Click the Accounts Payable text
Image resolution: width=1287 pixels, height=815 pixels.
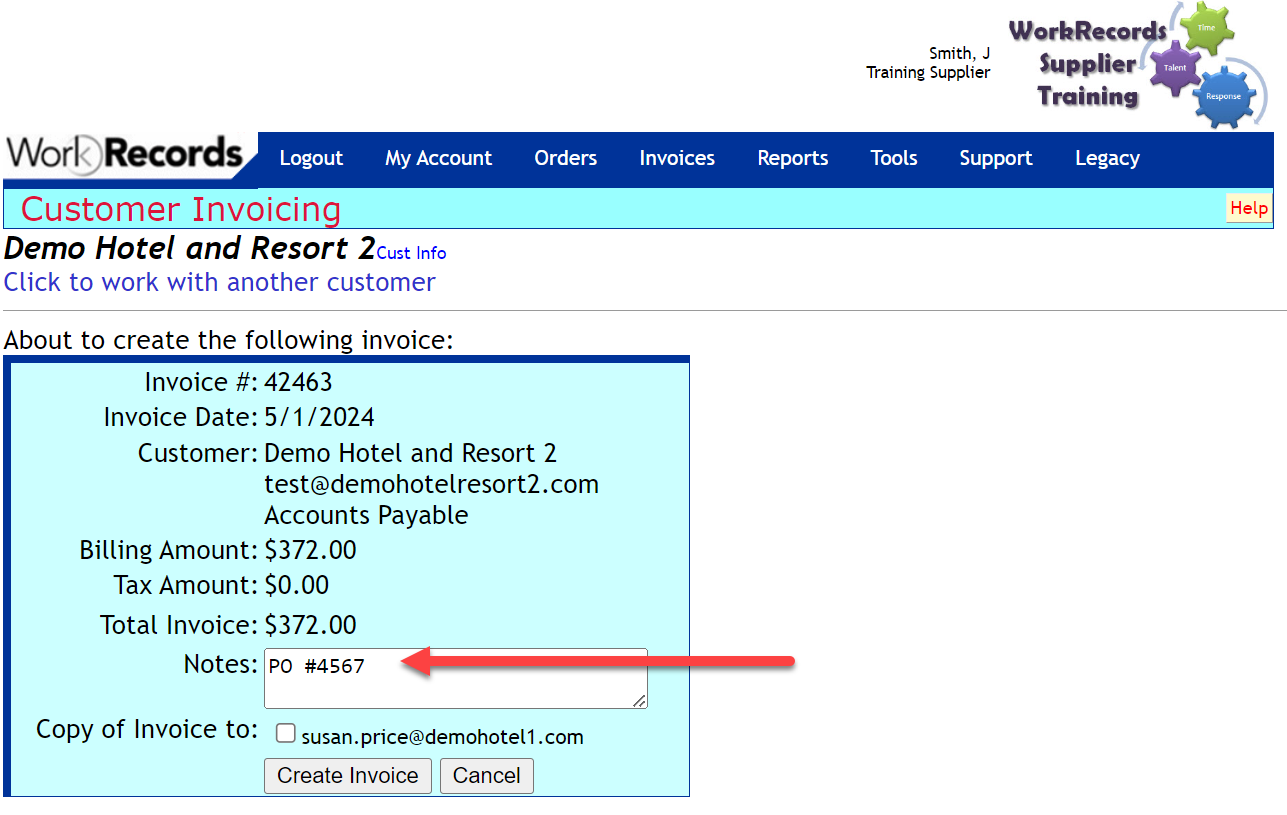[366, 516]
